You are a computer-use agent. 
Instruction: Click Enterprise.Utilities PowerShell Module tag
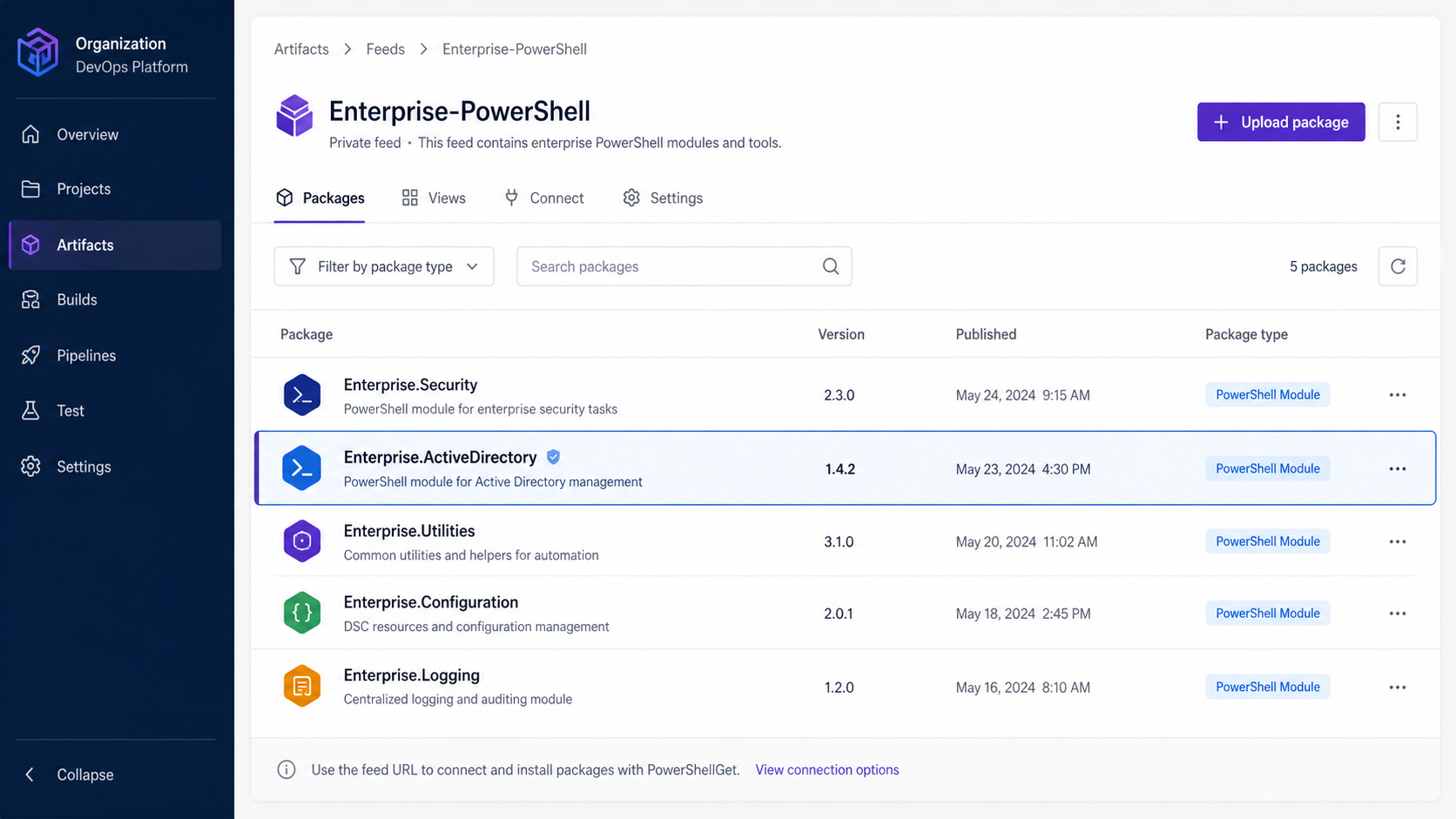tap(1268, 541)
